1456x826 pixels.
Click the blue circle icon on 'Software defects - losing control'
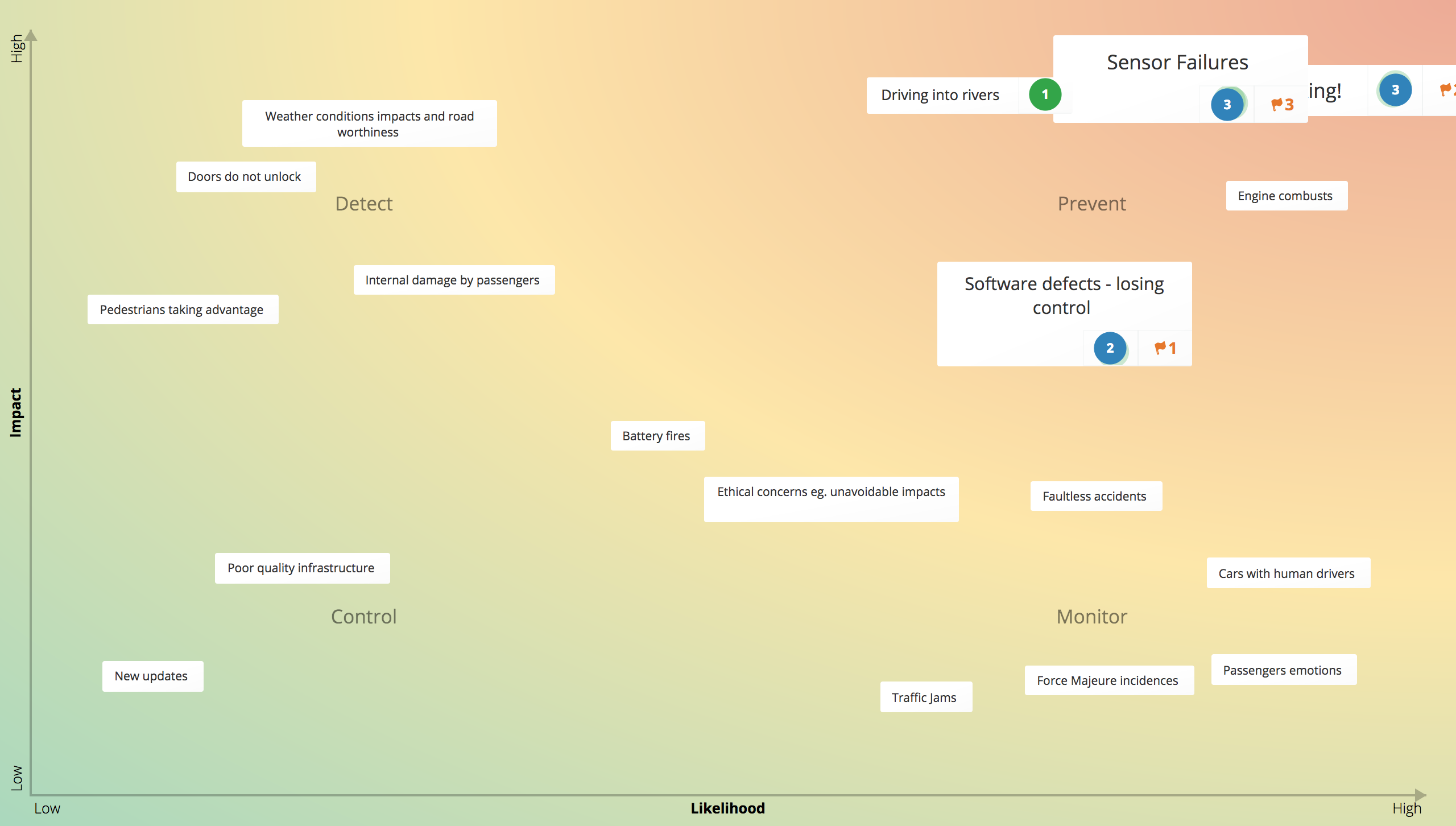pyautogui.click(x=1108, y=348)
